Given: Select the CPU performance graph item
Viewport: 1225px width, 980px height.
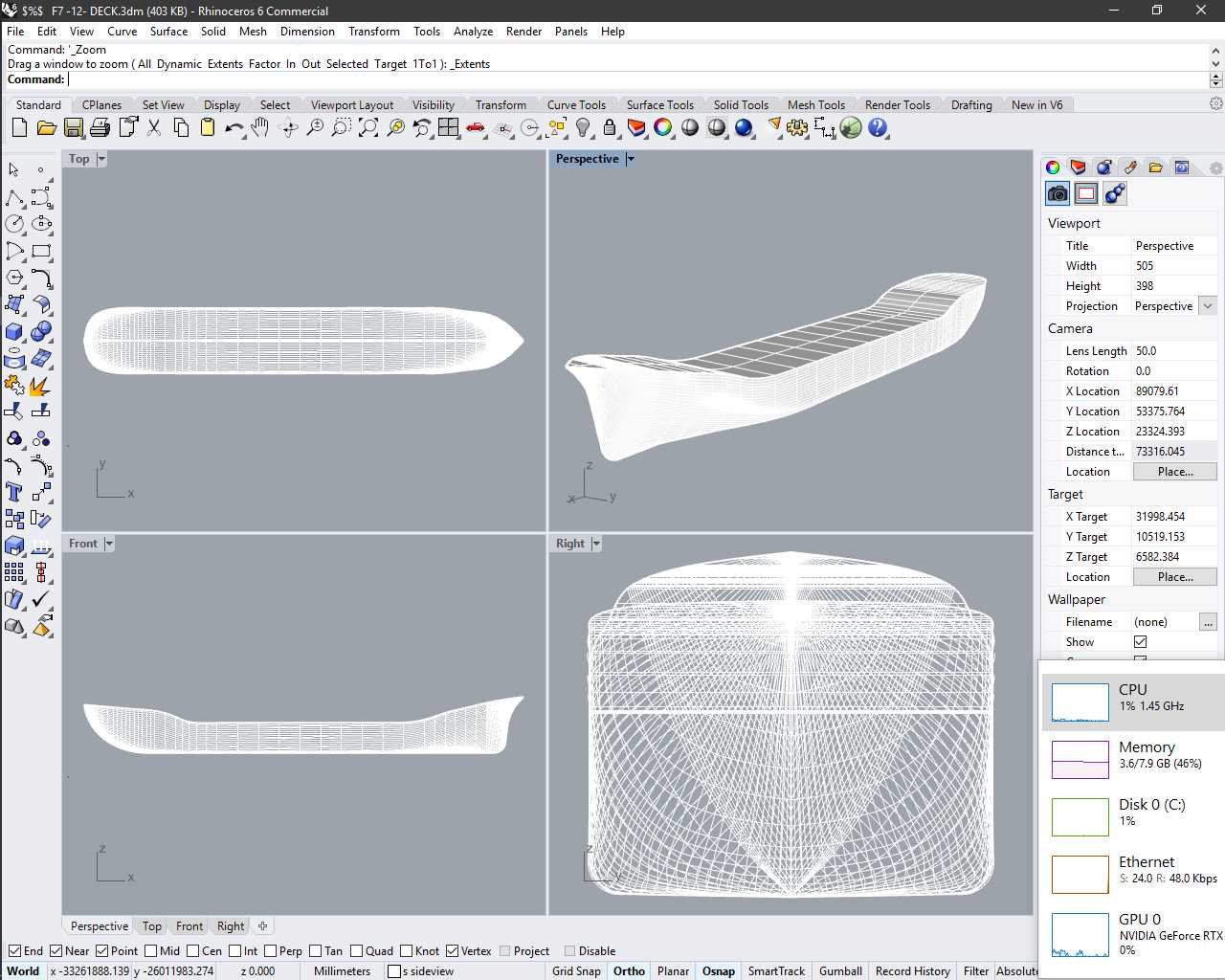Looking at the screenshot, I should [x=1133, y=702].
